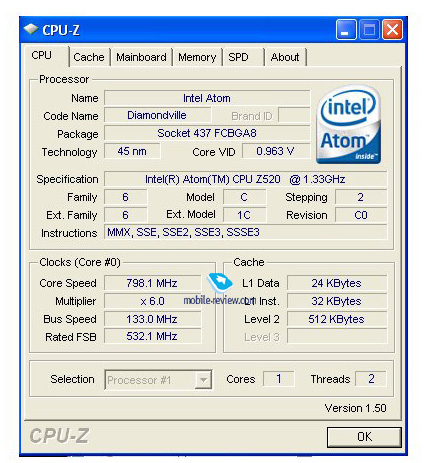Click the OK button
This screenshot has width=424, height=463.
coord(364,436)
